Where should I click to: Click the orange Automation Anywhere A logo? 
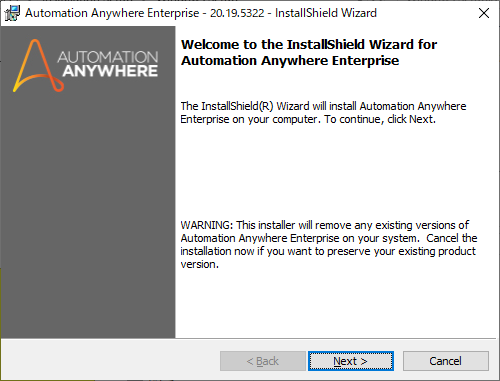tap(38, 66)
